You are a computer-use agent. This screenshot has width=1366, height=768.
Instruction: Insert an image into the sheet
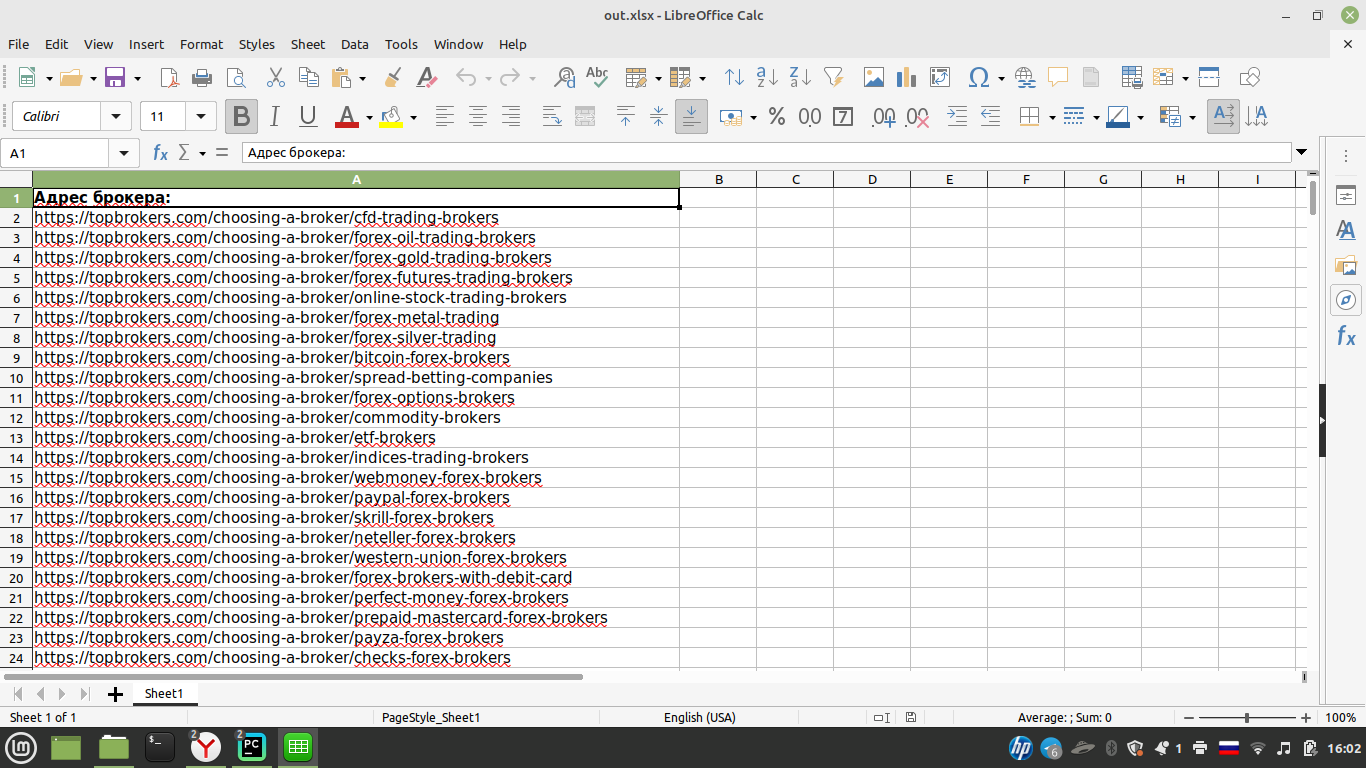click(x=874, y=77)
